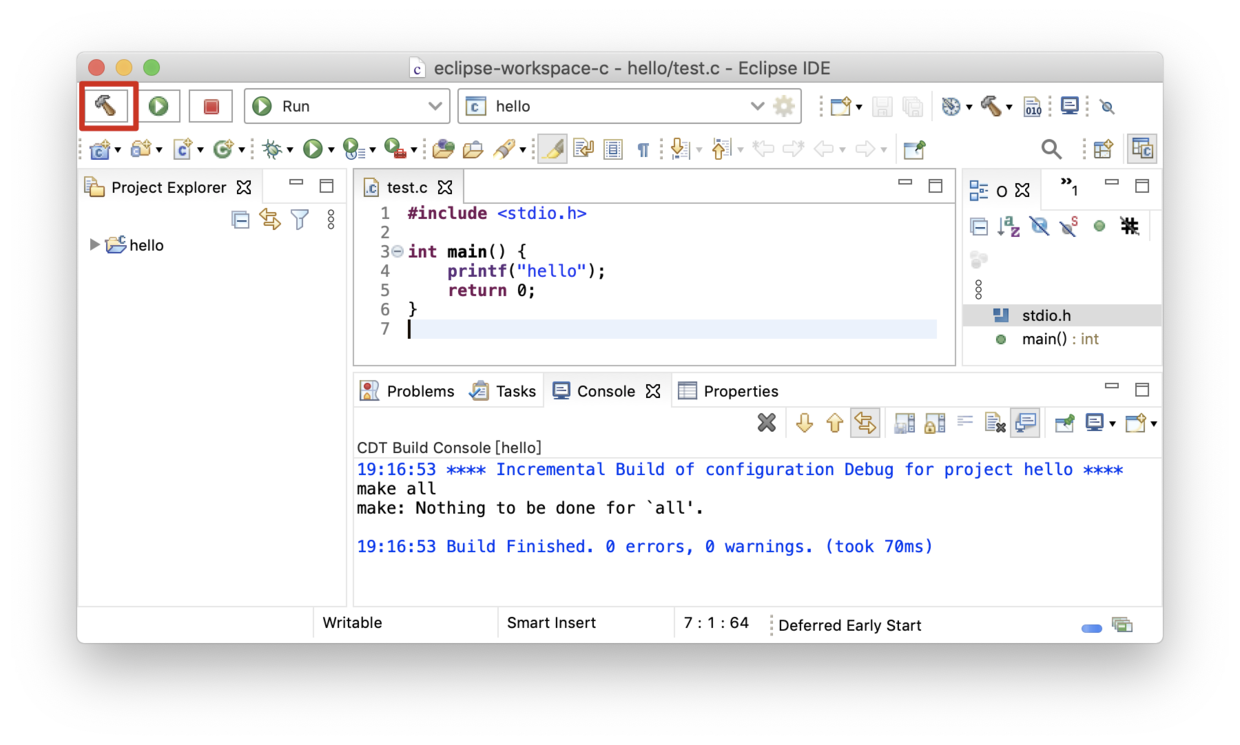This screenshot has height=745, width=1240.
Task: Open the Progress view icon in status bar
Action: pos(1122,625)
